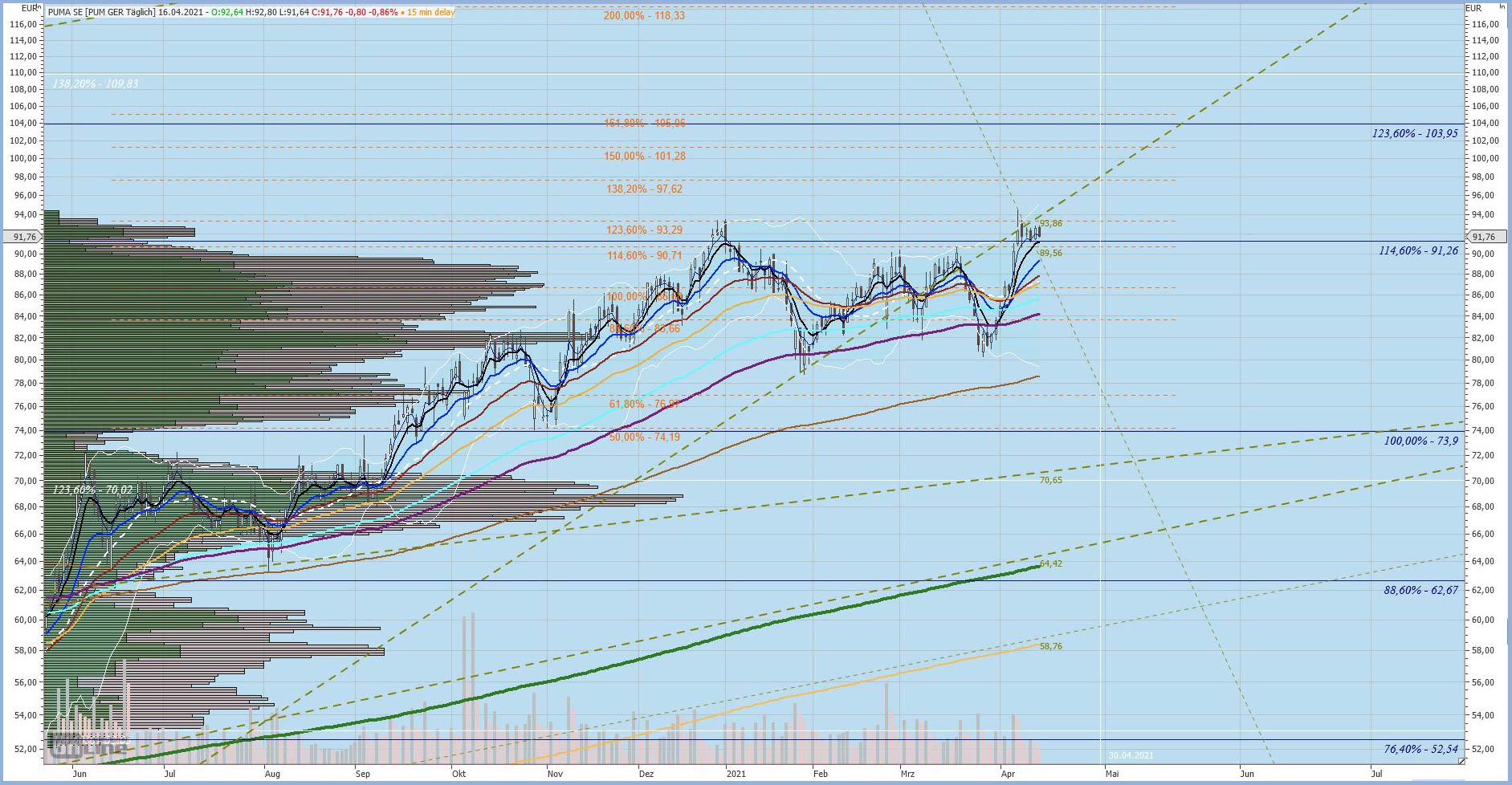Select the Okt label on the time axis
This screenshot has width=1512, height=785.
(458, 774)
